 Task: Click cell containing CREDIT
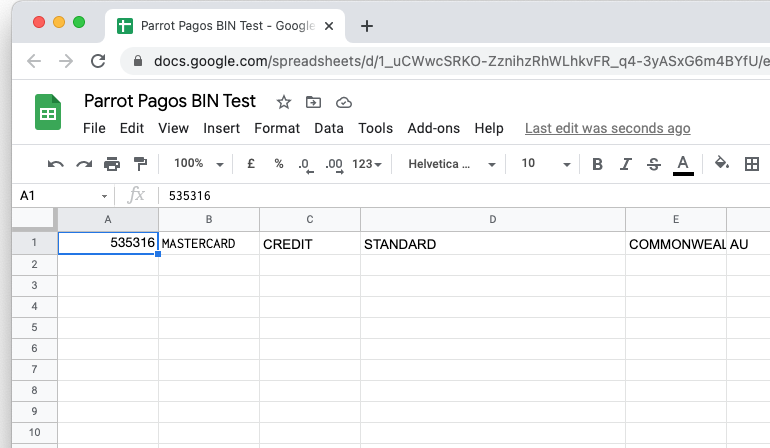(310, 243)
